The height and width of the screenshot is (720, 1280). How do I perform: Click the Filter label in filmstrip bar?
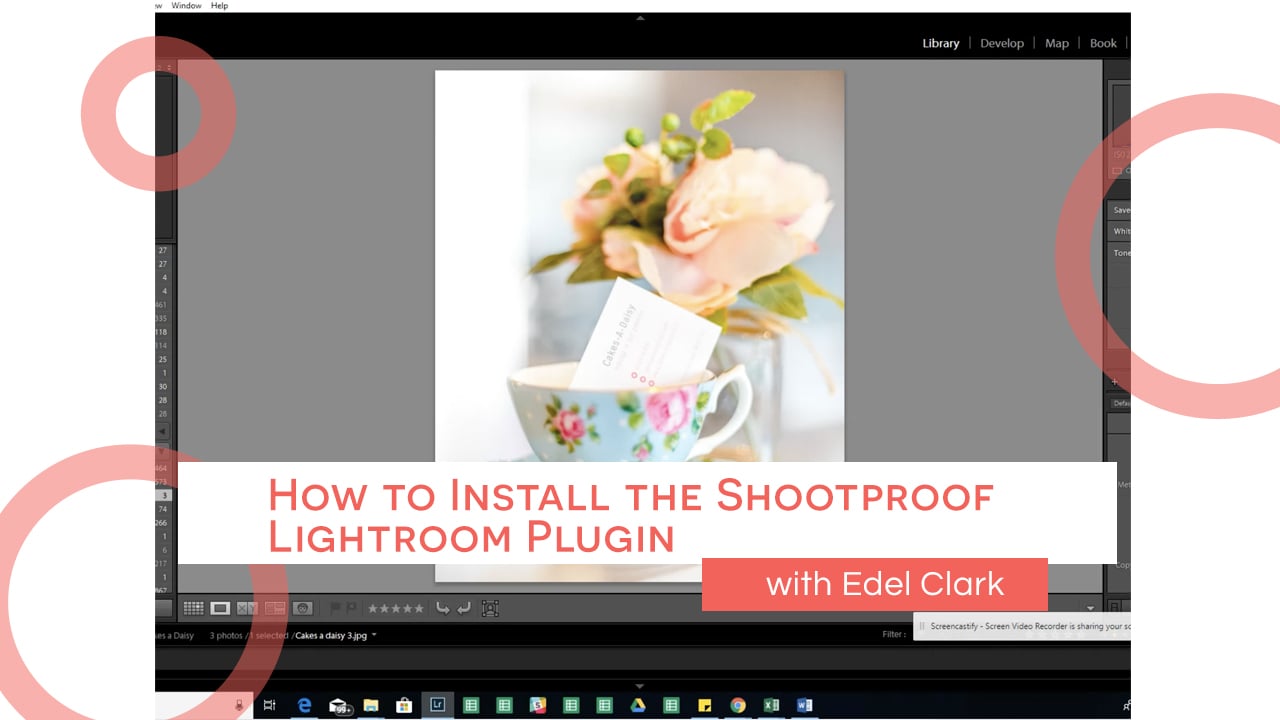894,634
